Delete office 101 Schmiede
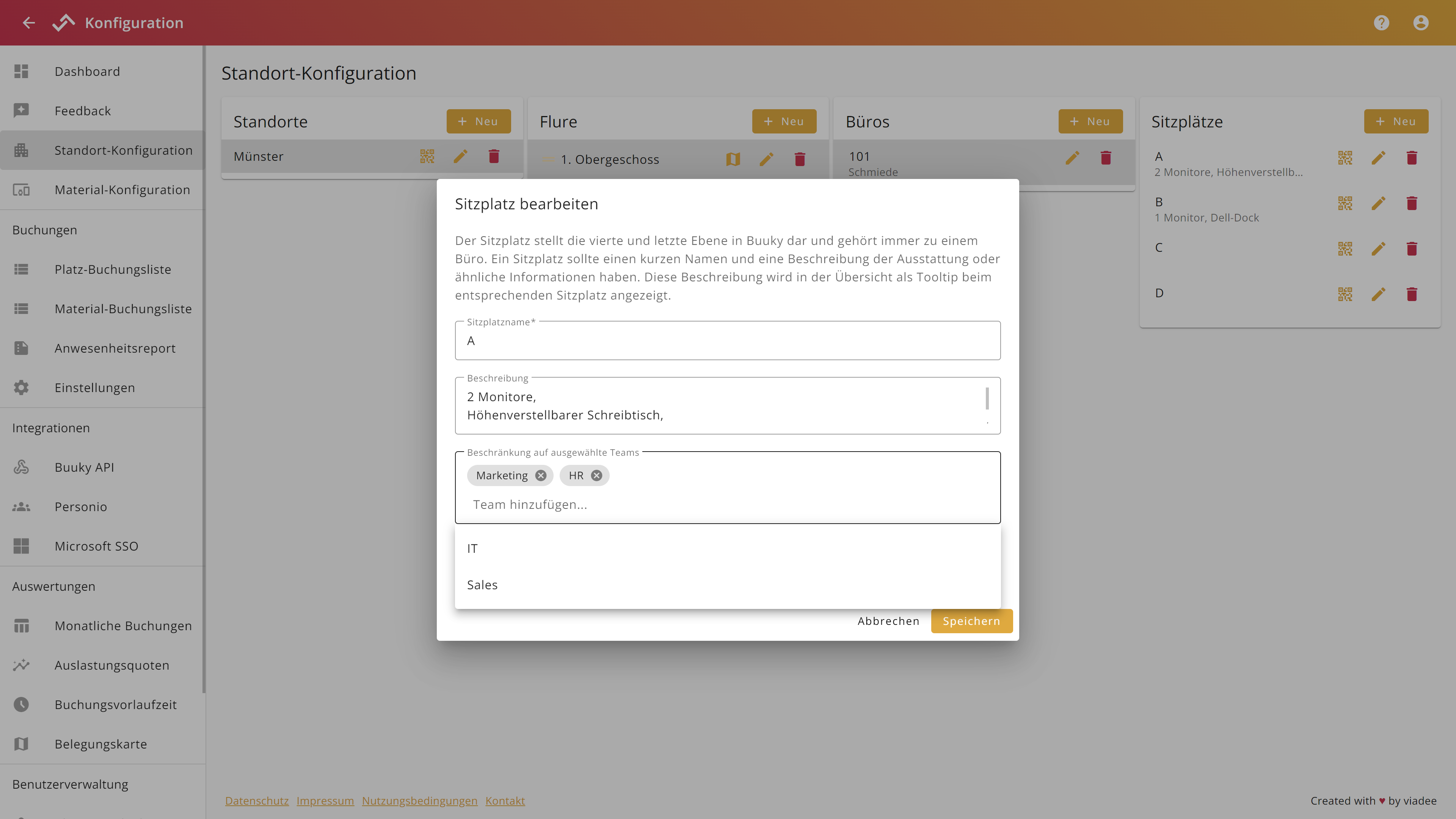The width and height of the screenshot is (1456, 819). point(1106,158)
